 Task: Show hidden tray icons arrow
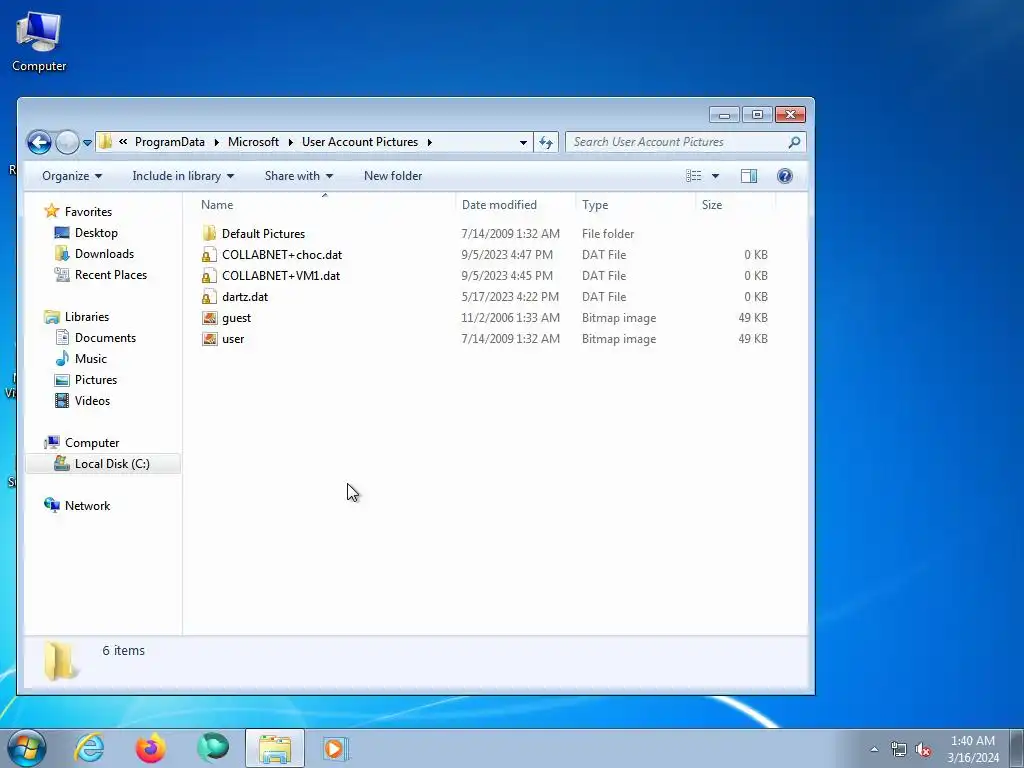click(874, 750)
